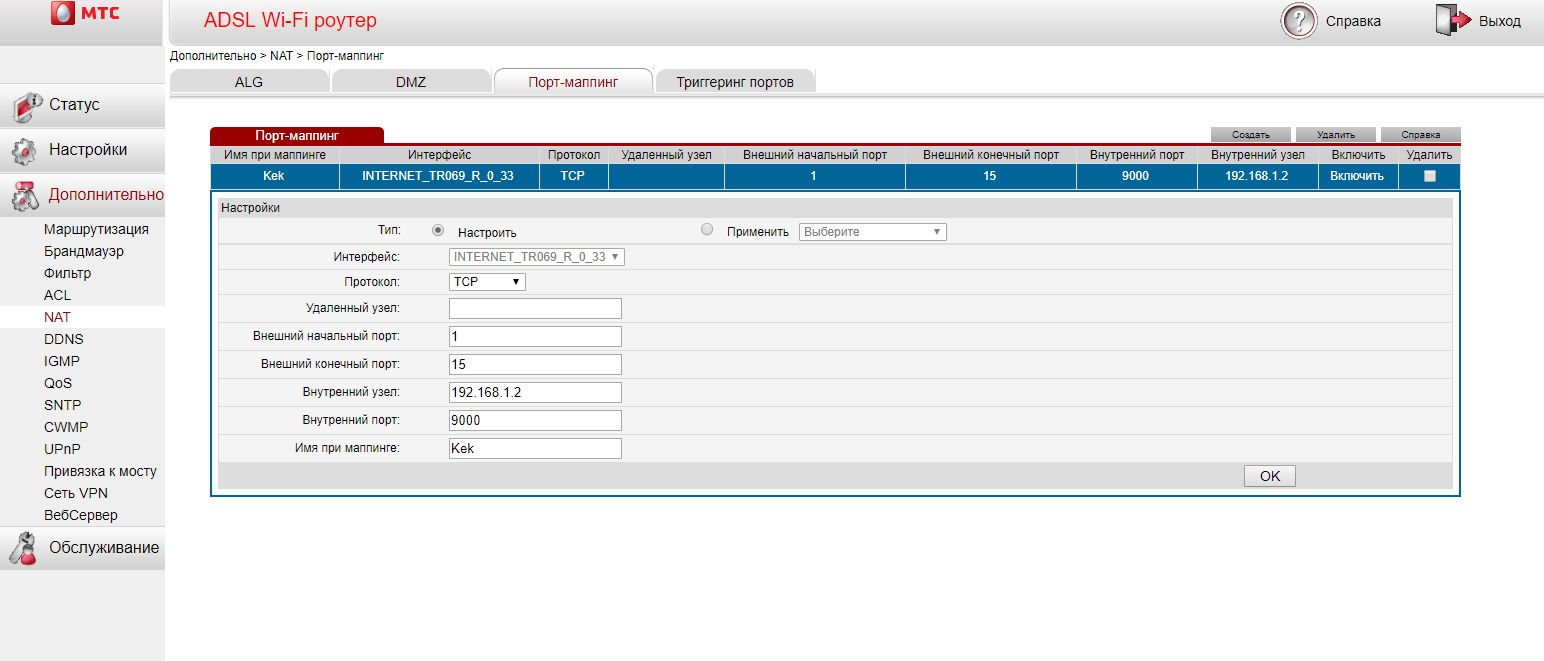Click the Имя при маппинге input field
1544x661 pixels.
[x=535, y=448]
